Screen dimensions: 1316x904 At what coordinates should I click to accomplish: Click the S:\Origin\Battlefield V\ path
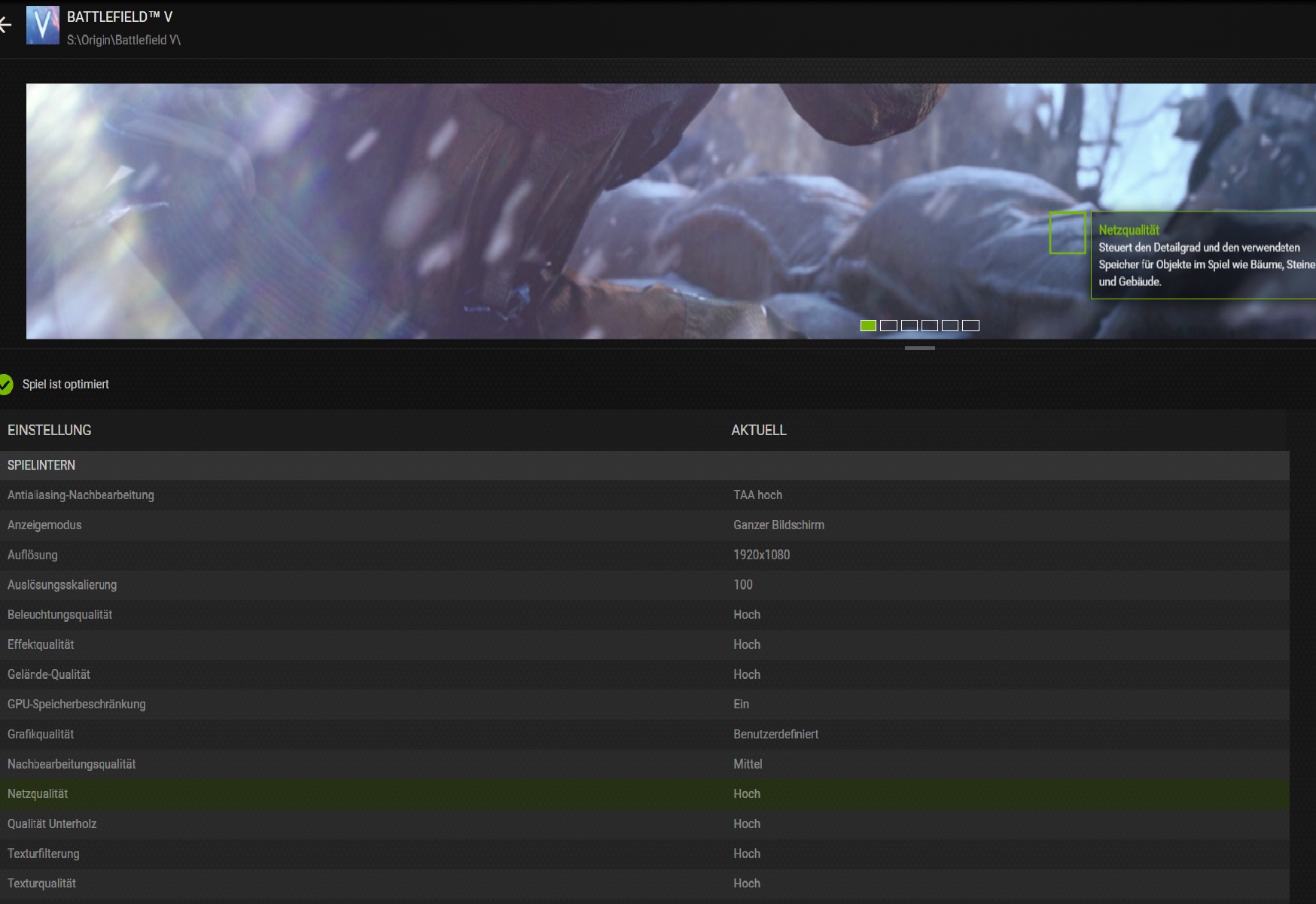pos(123,40)
